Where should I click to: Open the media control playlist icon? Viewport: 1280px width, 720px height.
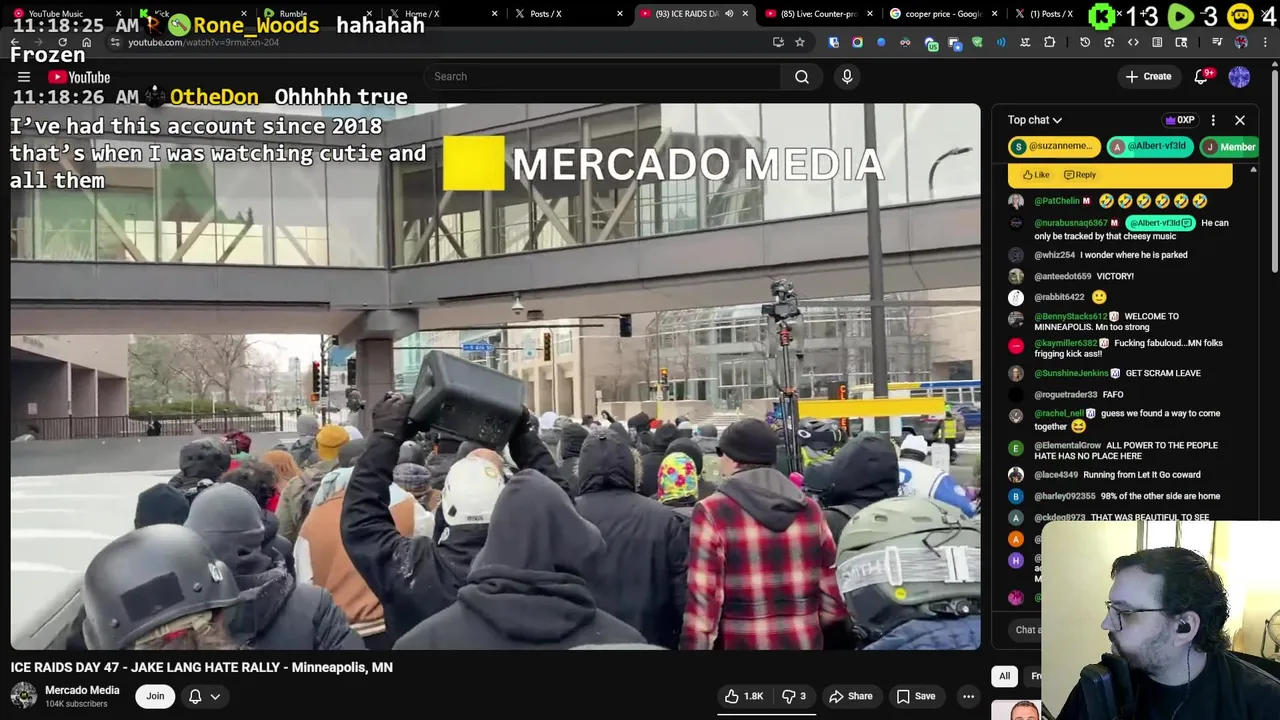1217,42
